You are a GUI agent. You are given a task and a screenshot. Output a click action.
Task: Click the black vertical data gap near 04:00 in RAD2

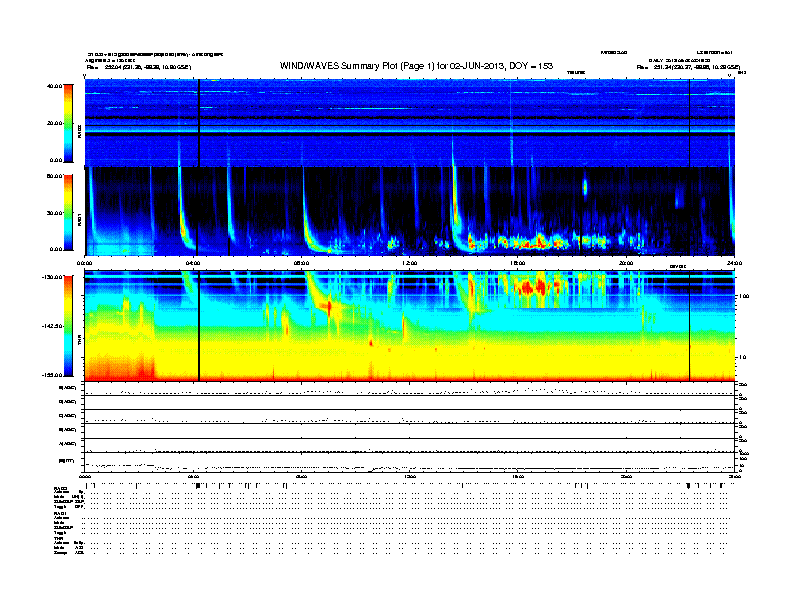(199, 123)
